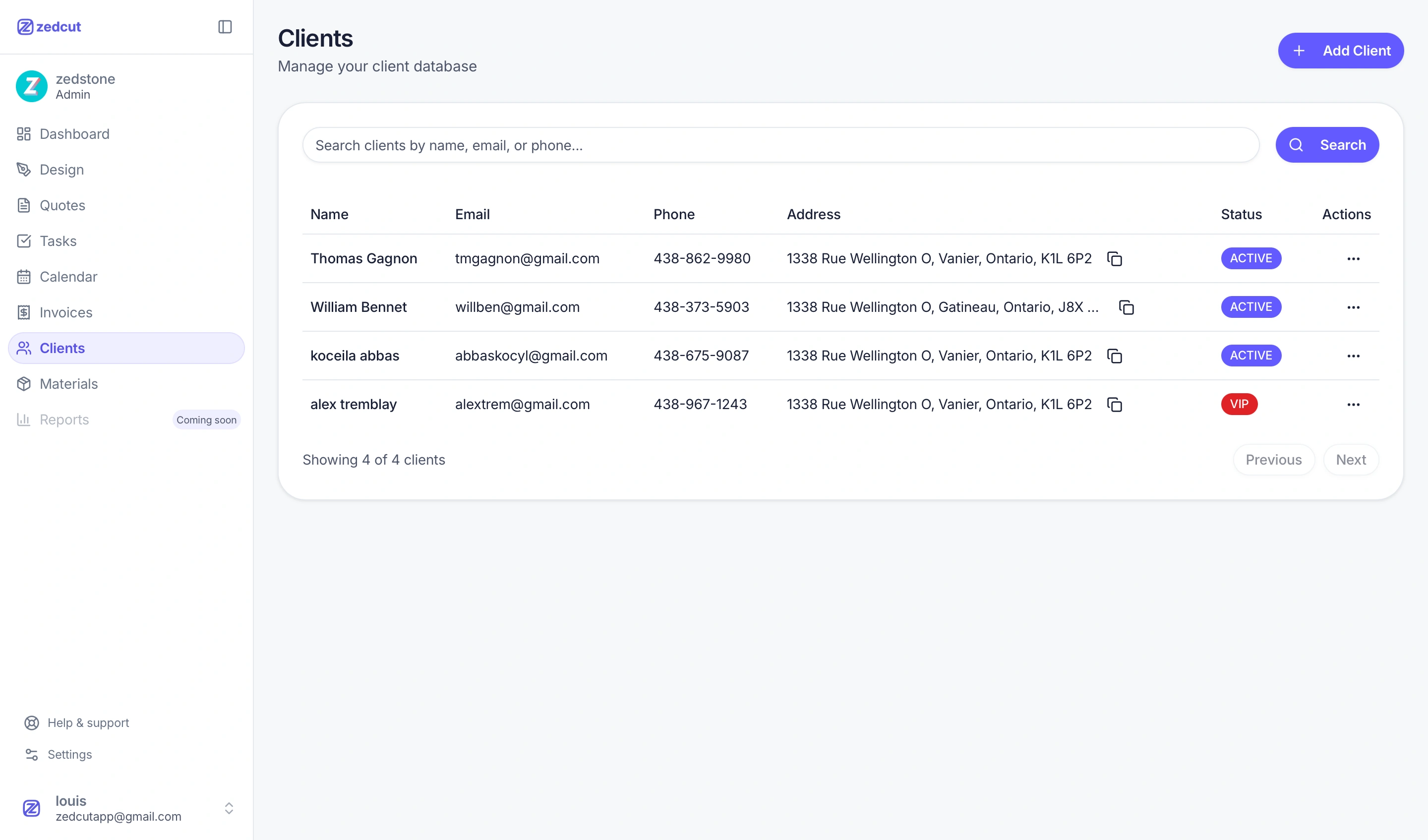Click the Status column header
This screenshot has height=840, width=1428.
[x=1242, y=214]
